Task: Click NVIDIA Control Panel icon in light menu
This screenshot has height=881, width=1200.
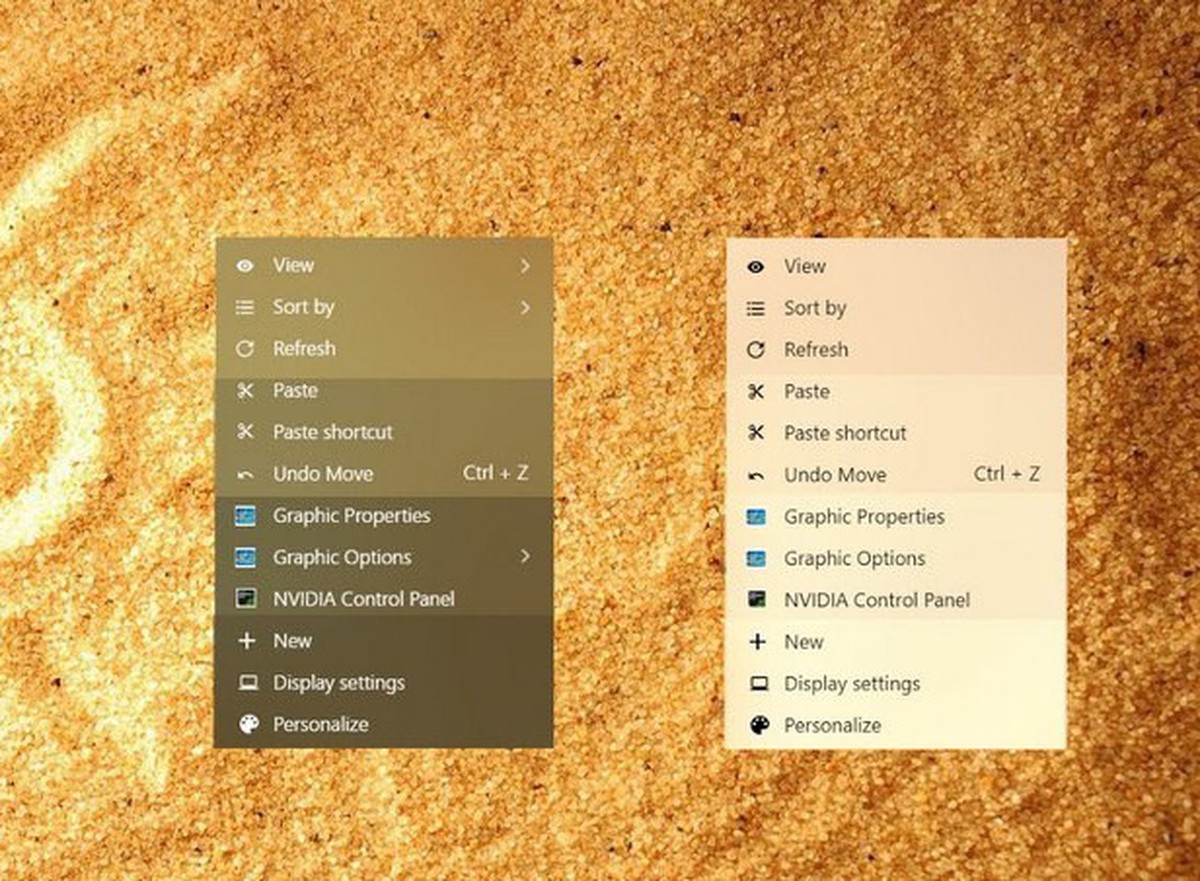Action: pos(756,600)
